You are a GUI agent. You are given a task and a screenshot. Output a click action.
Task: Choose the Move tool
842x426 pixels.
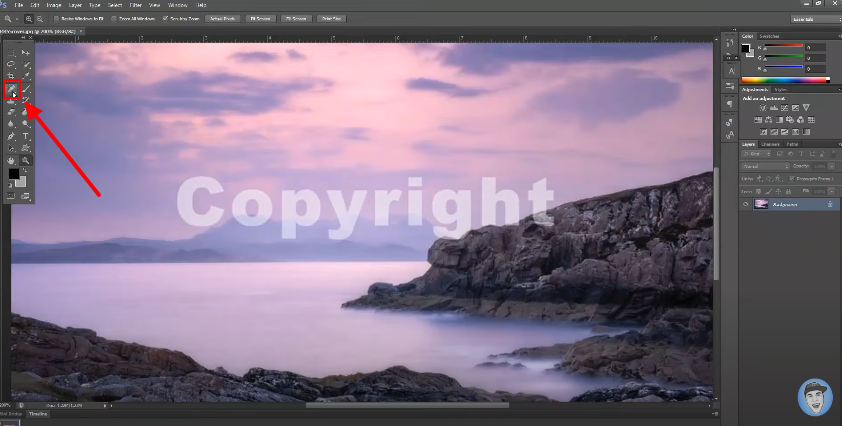[x=26, y=52]
